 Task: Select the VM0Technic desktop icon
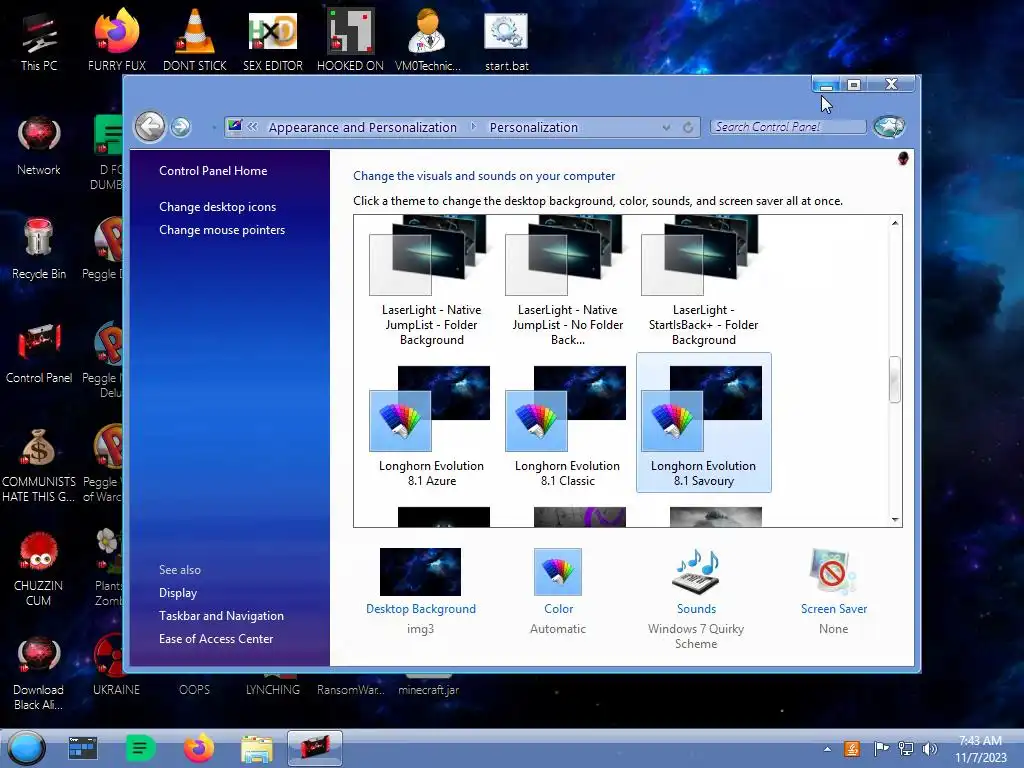tap(427, 40)
